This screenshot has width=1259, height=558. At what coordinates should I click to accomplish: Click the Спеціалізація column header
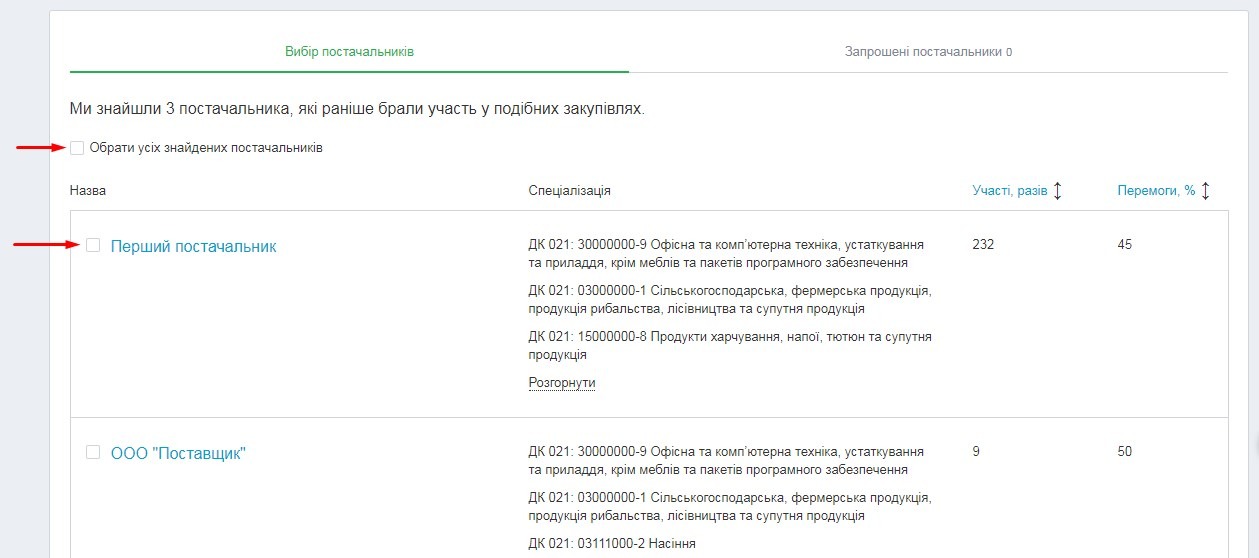569,191
